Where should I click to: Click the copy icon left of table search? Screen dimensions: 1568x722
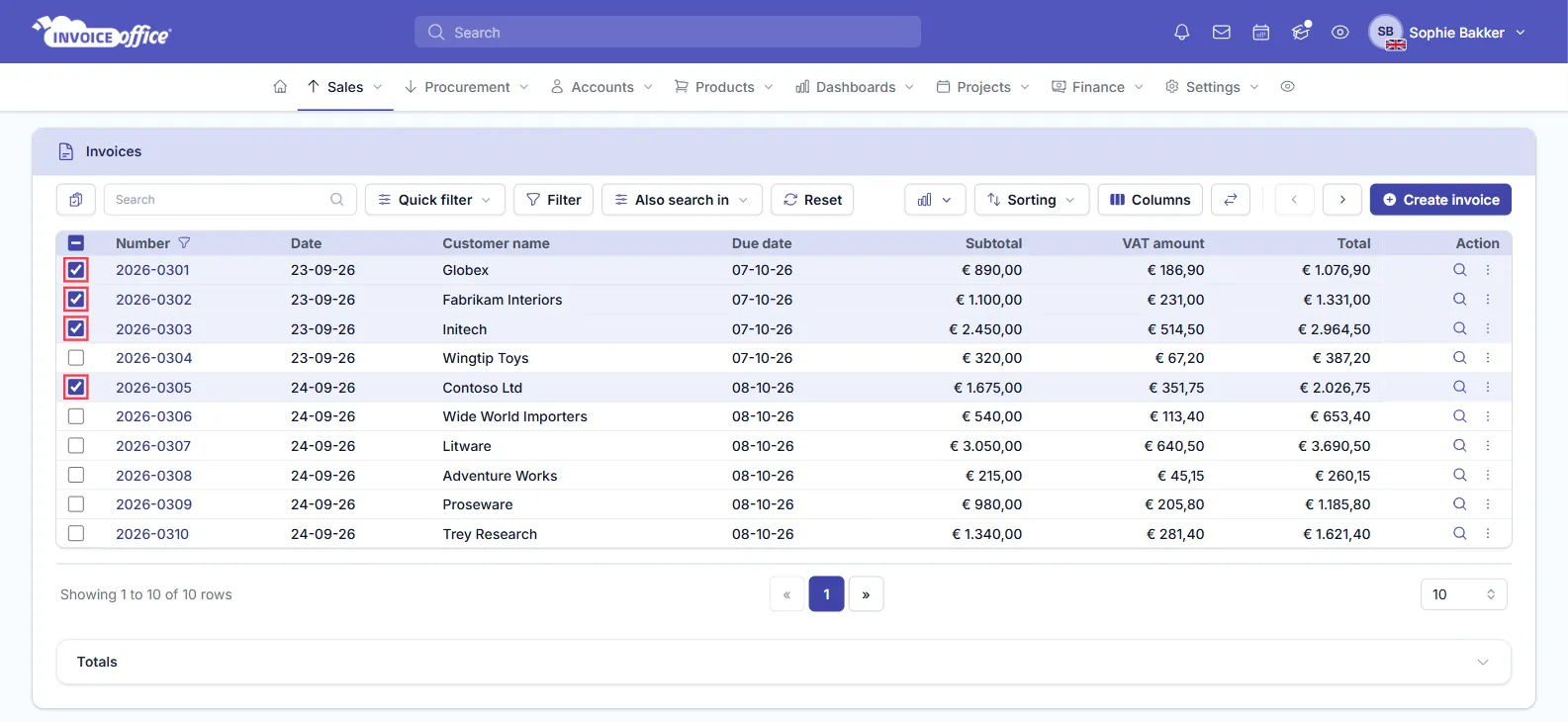(x=76, y=200)
